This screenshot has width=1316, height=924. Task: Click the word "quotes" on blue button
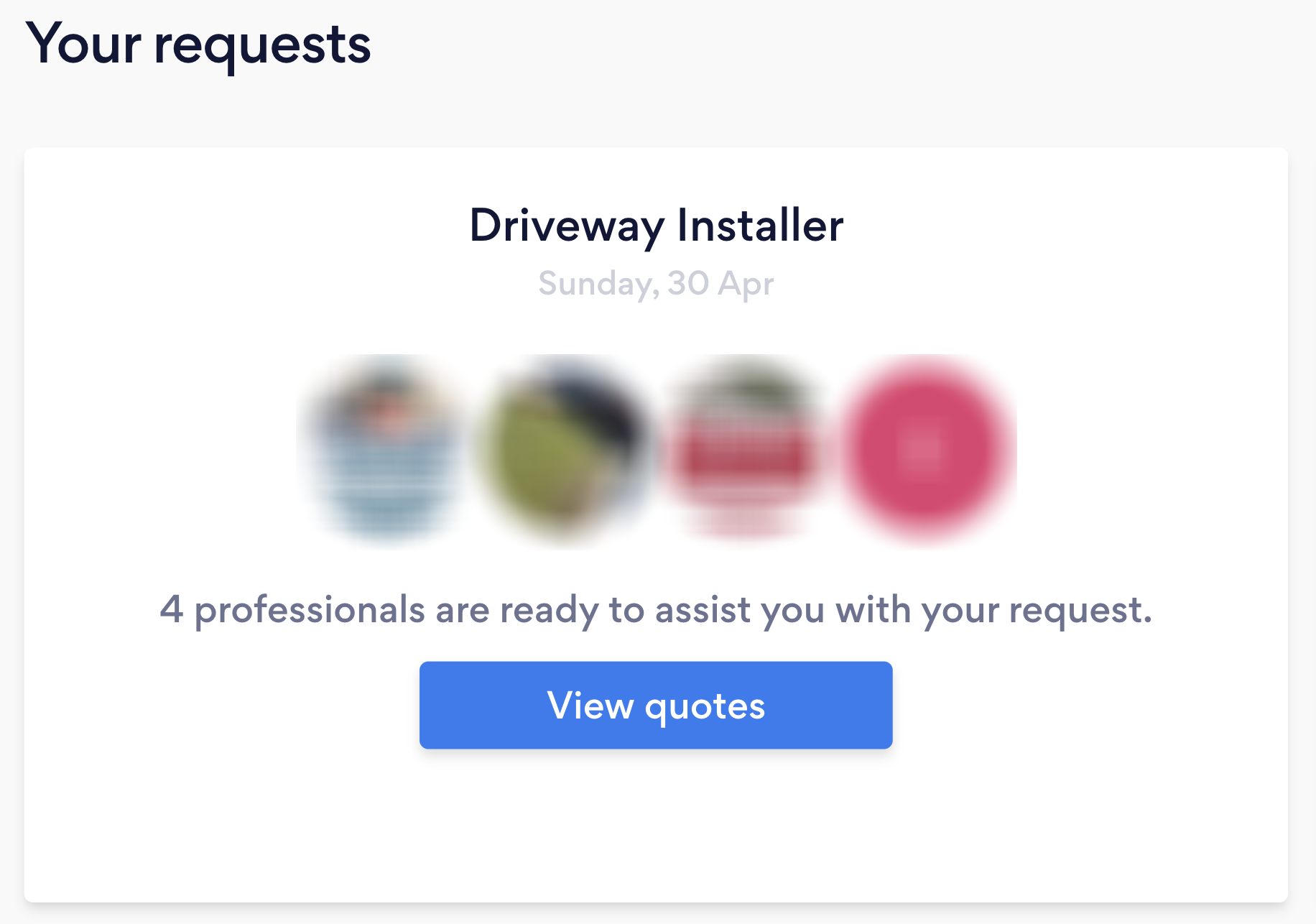coord(705,706)
